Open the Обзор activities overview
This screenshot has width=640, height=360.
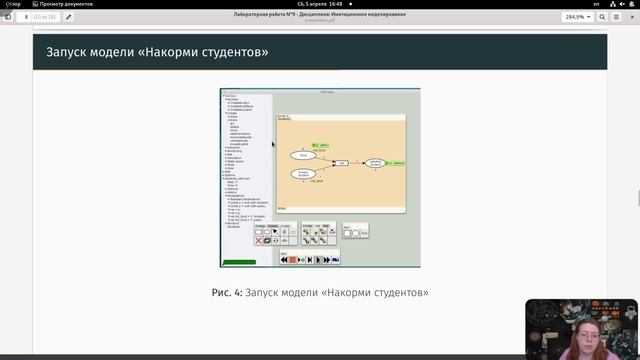pyautogui.click(x=13, y=4)
